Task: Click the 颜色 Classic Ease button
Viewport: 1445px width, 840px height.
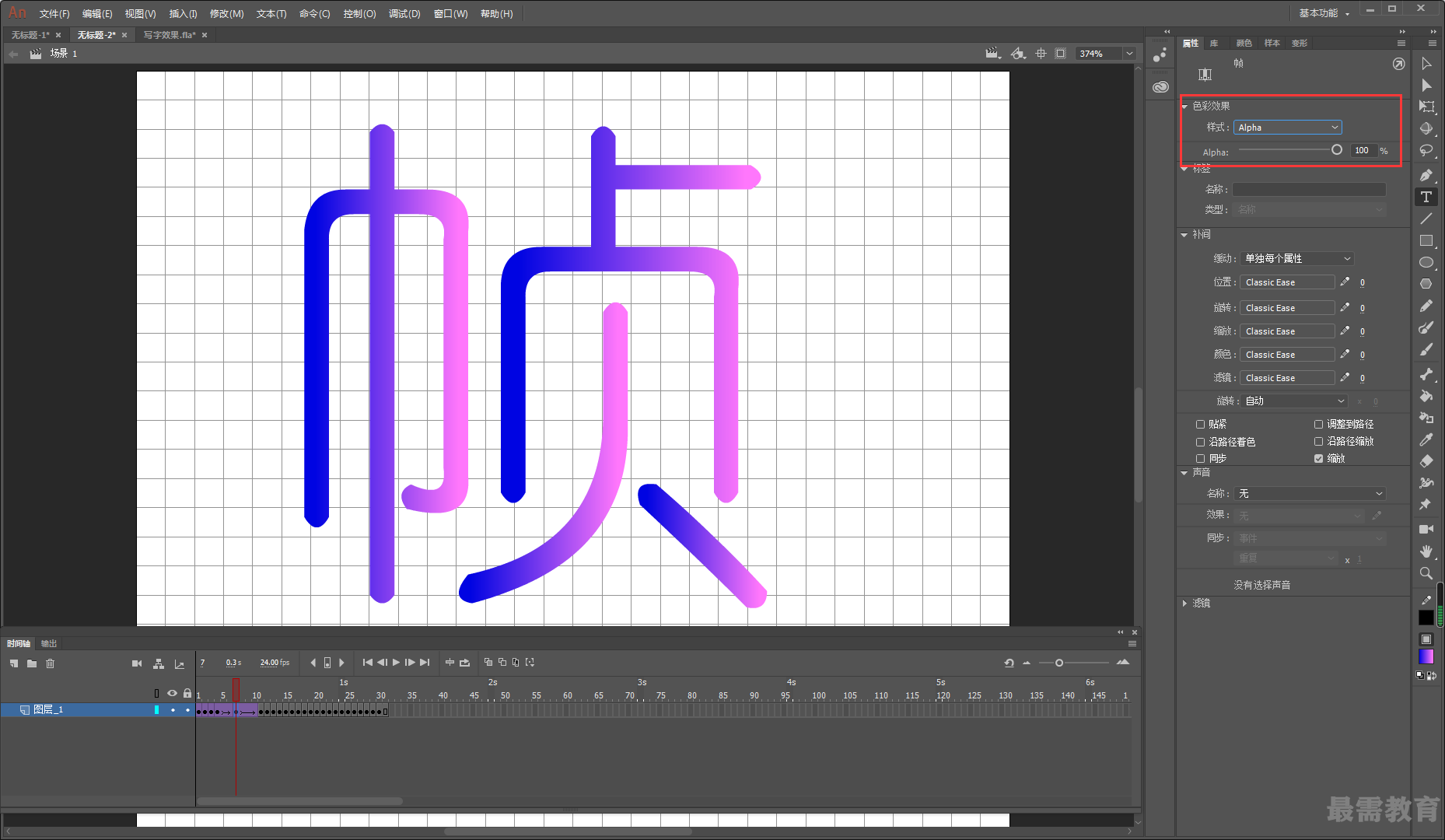Action: pos(1287,355)
